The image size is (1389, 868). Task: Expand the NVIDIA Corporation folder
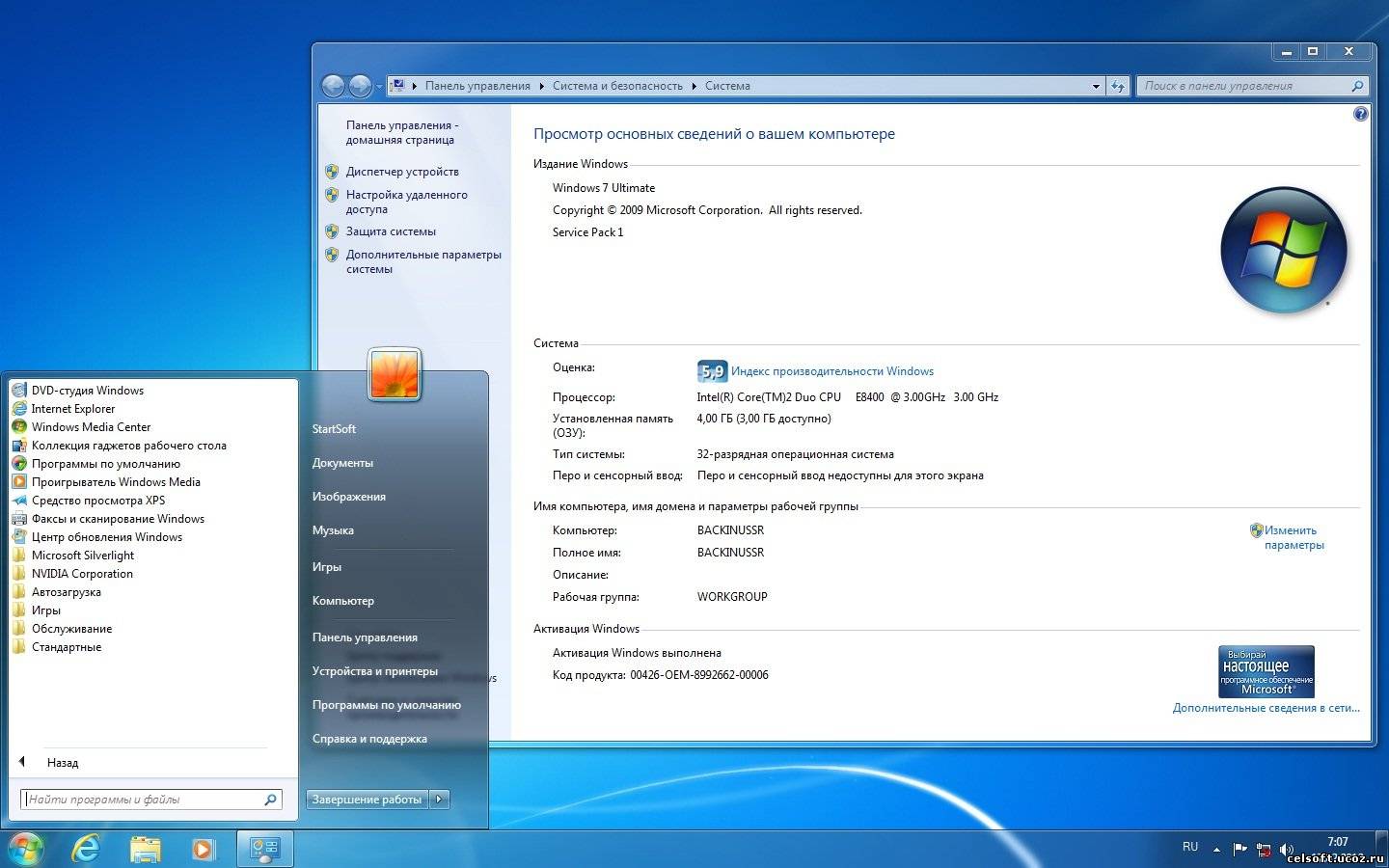click(72, 574)
